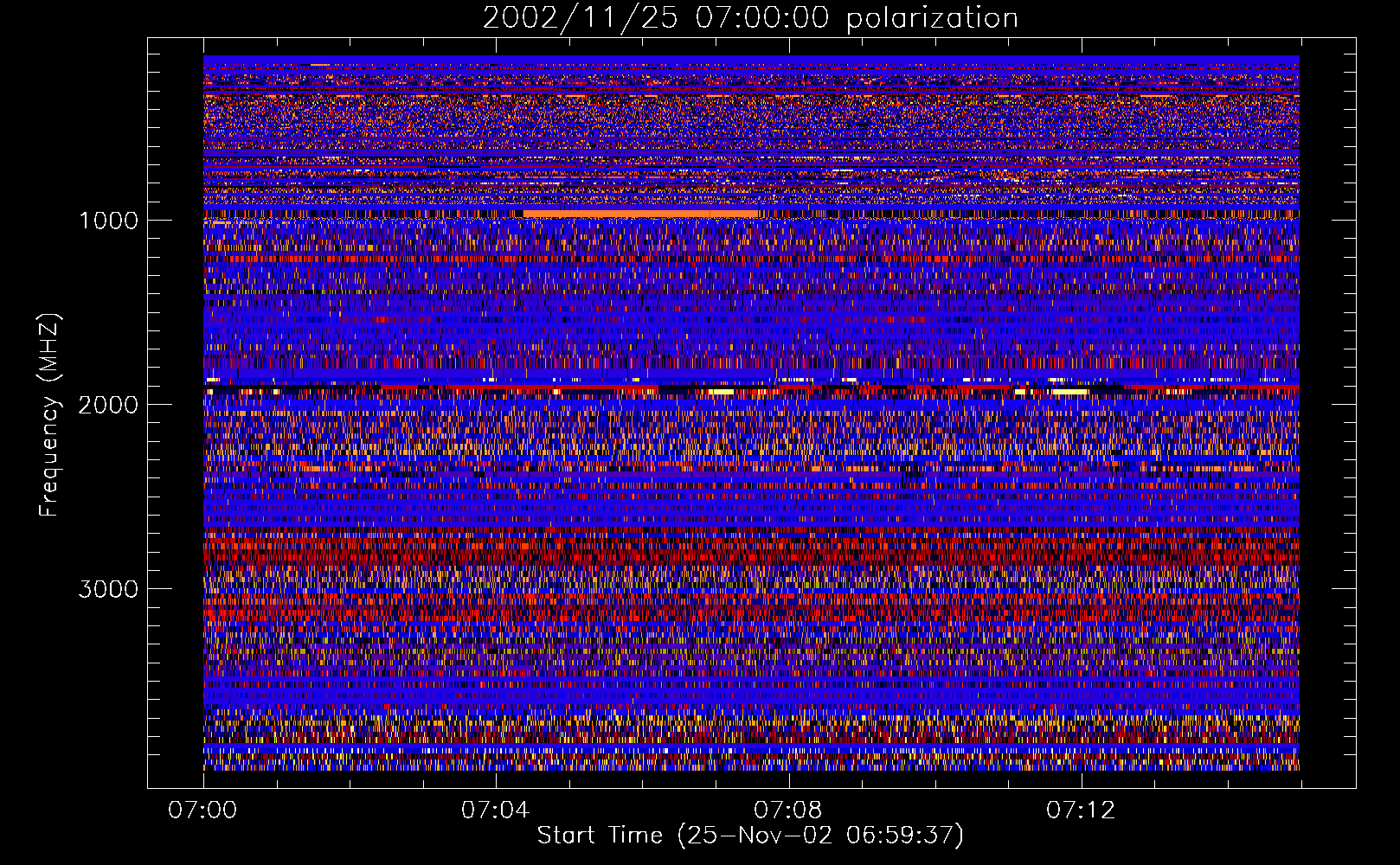Image resolution: width=1400 pixels, height=865 pixels.
Task: Click the plot title '2002/11/25 07:00:00 polarization'
Action: click(x=750, y=17)
